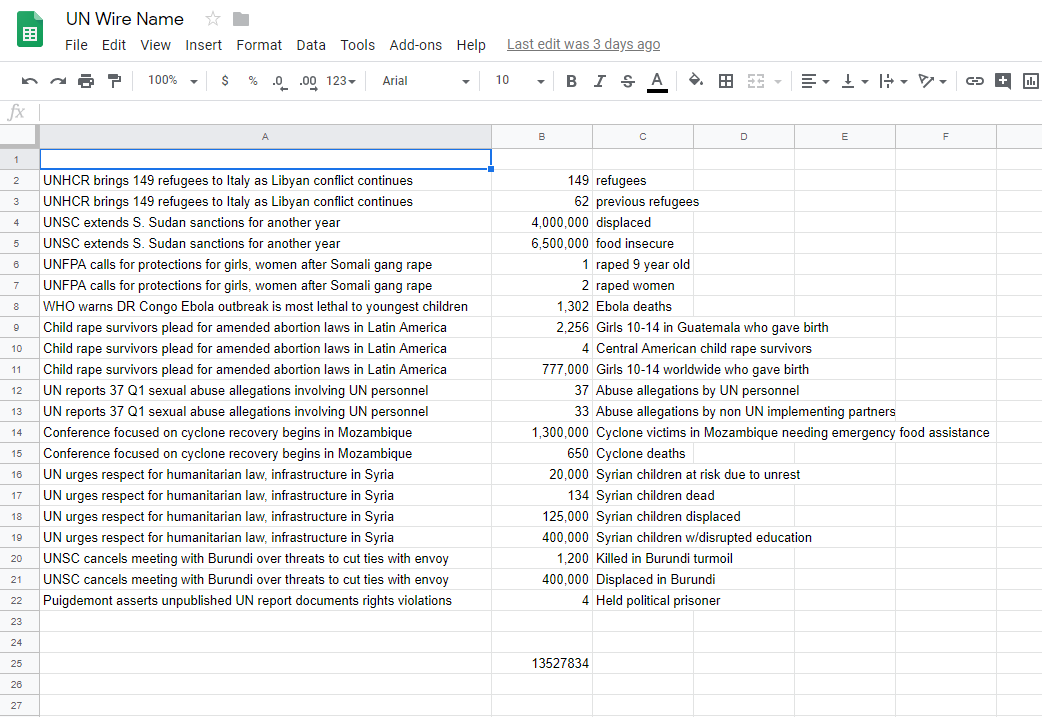This screenshot has height=717, width=1042.
Task: Click the Insert chart icon
Action: [1031, 81]
